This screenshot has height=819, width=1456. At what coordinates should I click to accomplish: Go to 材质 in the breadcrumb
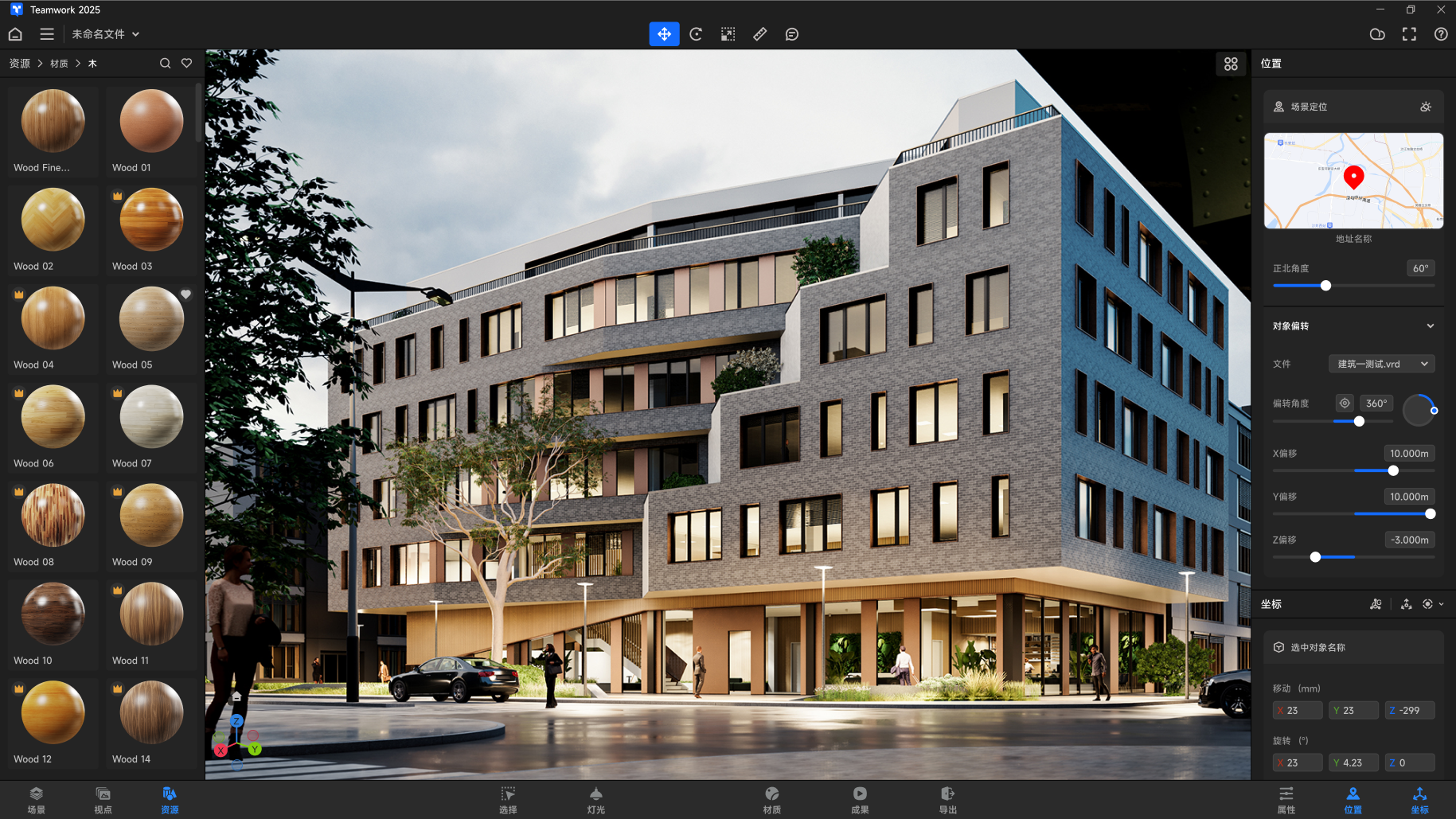(59, 64)
